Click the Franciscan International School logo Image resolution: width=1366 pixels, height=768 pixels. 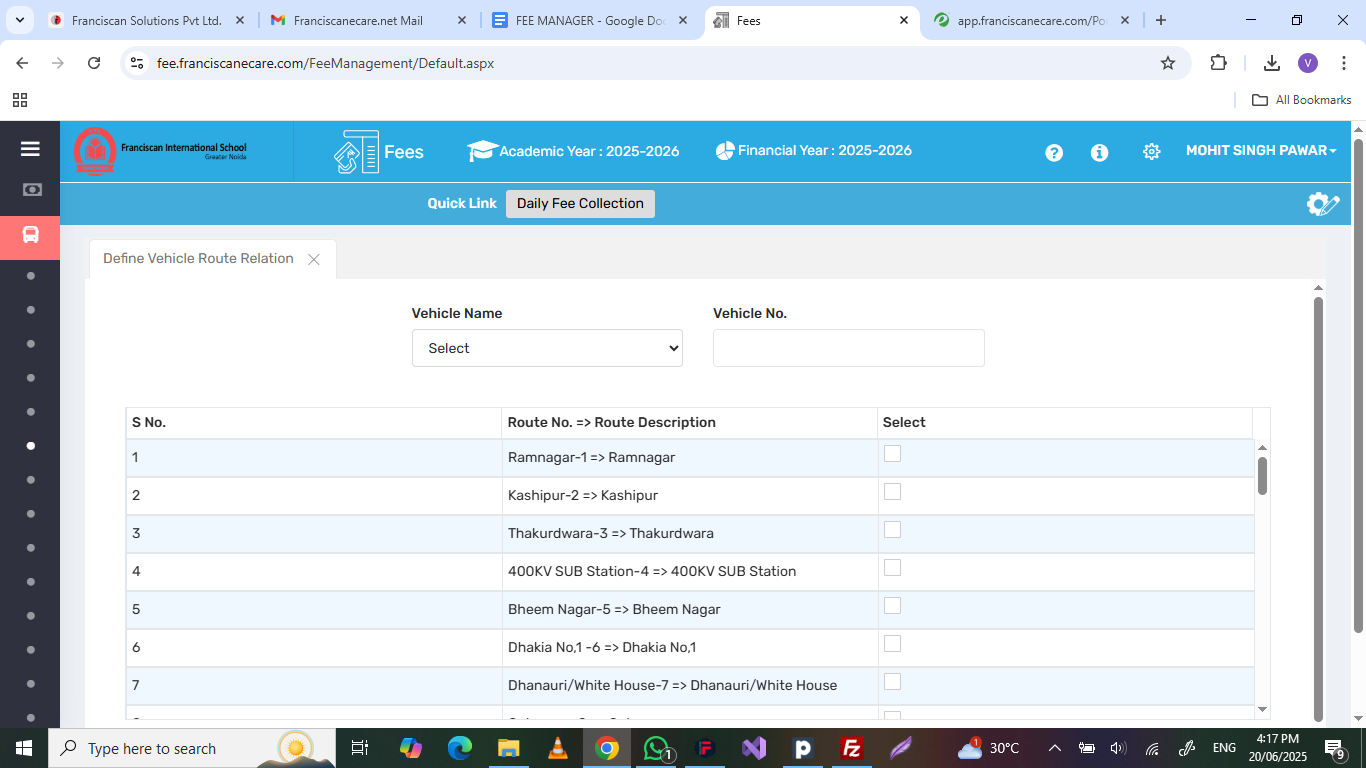click(160, 151)
